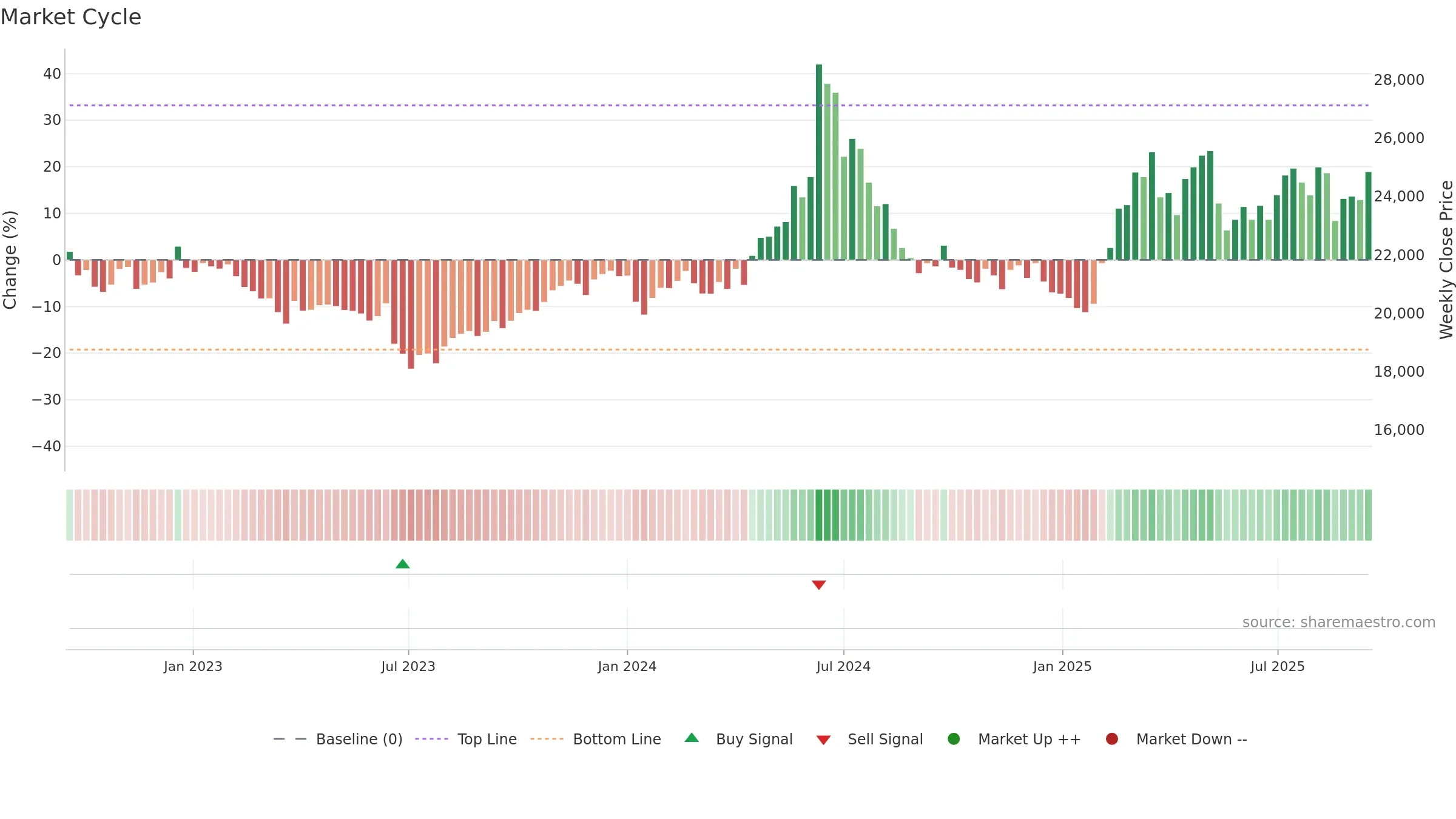Toggle Baseline (0) legend entry
The width and height of the screenshot is (1456, 819).
(x=338, y=739)
